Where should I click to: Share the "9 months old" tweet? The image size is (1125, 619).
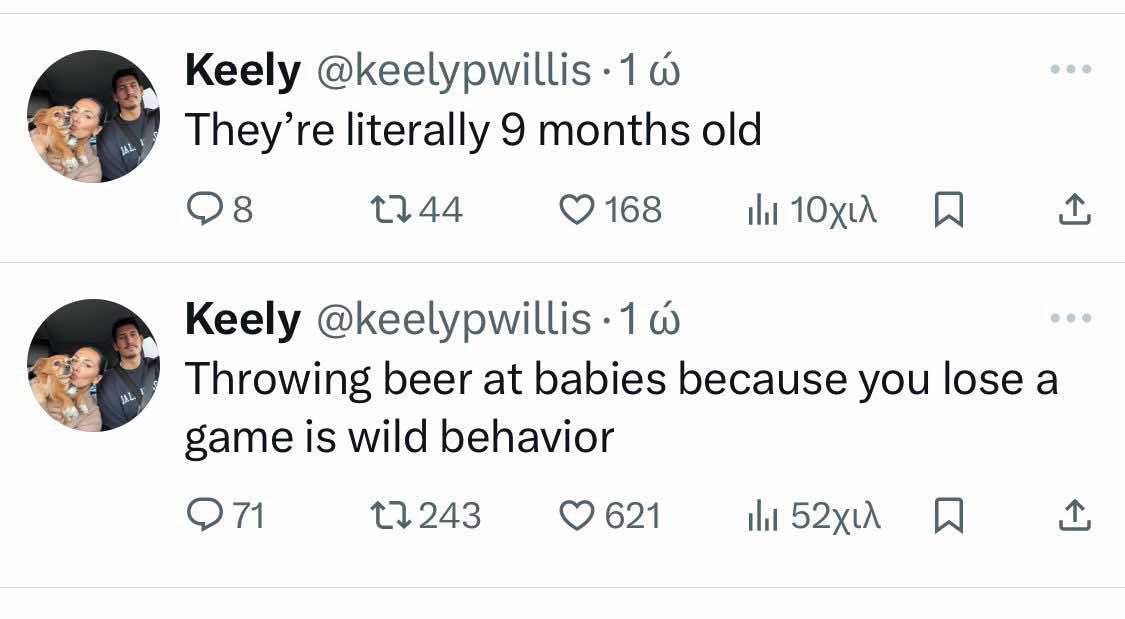[1072, 210]
